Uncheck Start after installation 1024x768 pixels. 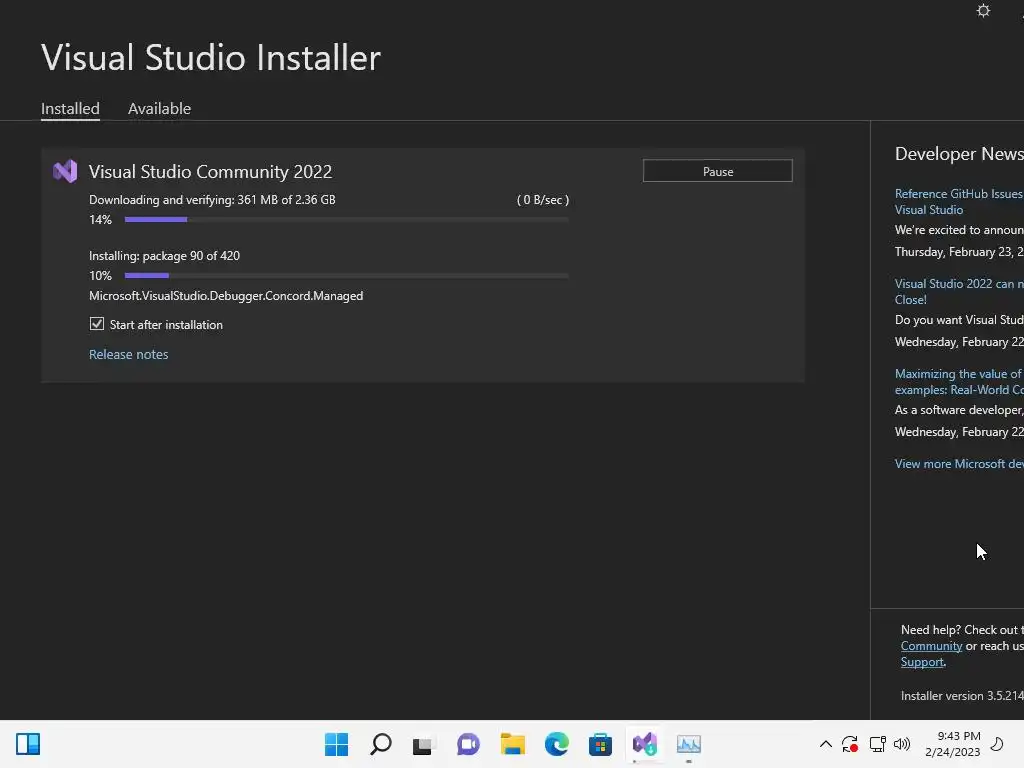click(97, 324)
